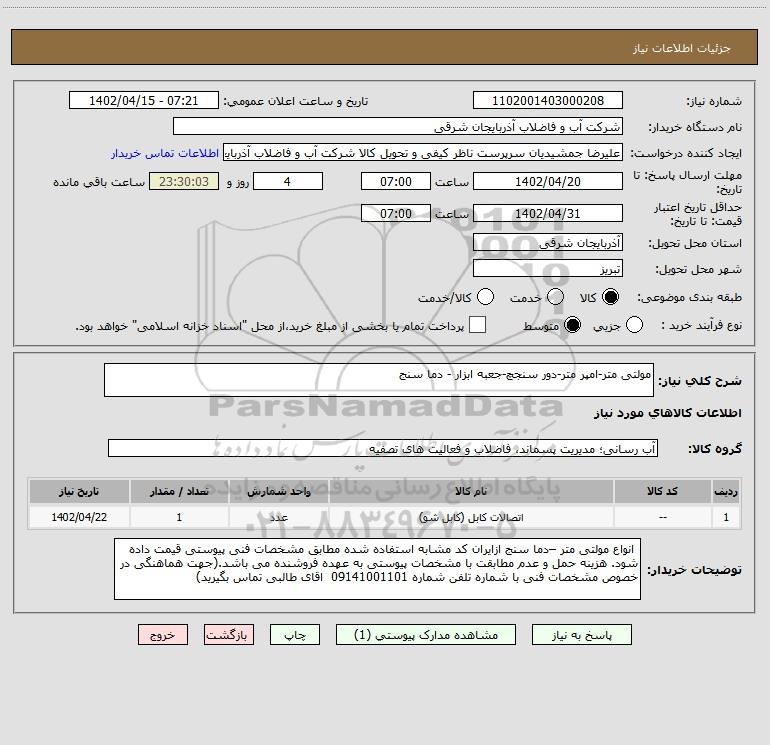Open اطلاعات تماس خریدار link

pos(165,153)
